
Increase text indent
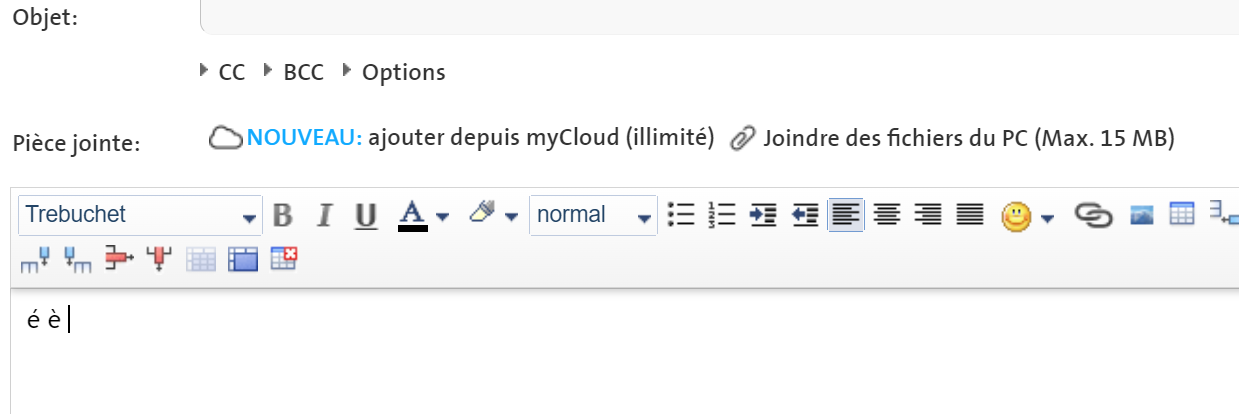tap(763, 215)
